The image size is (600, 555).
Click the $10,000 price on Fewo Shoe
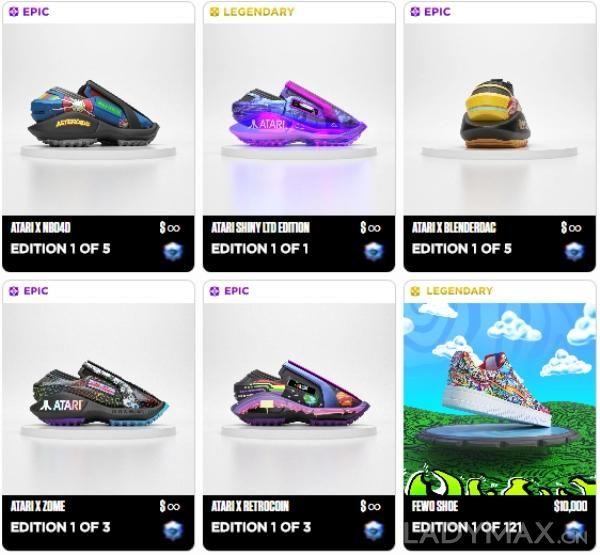click(570, 506)
